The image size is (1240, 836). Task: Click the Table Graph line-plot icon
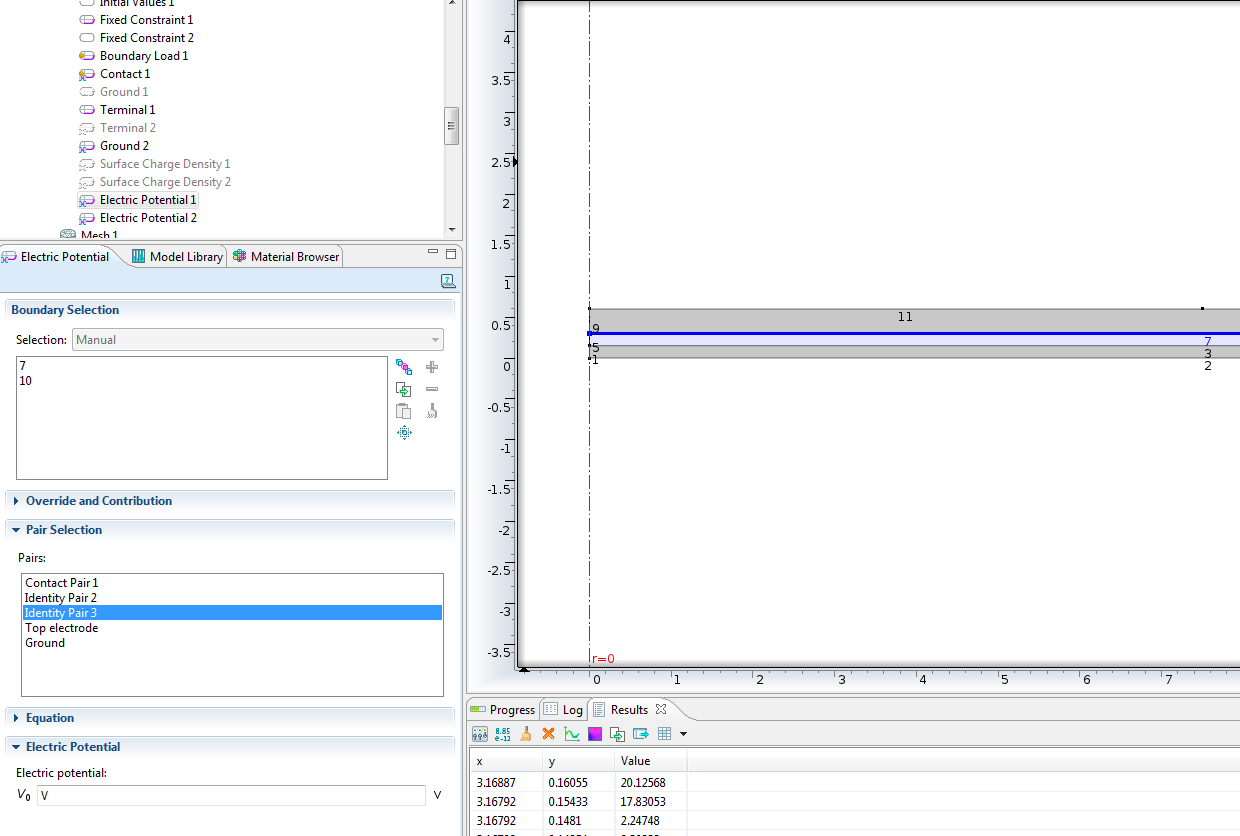(x=571, y=734)
